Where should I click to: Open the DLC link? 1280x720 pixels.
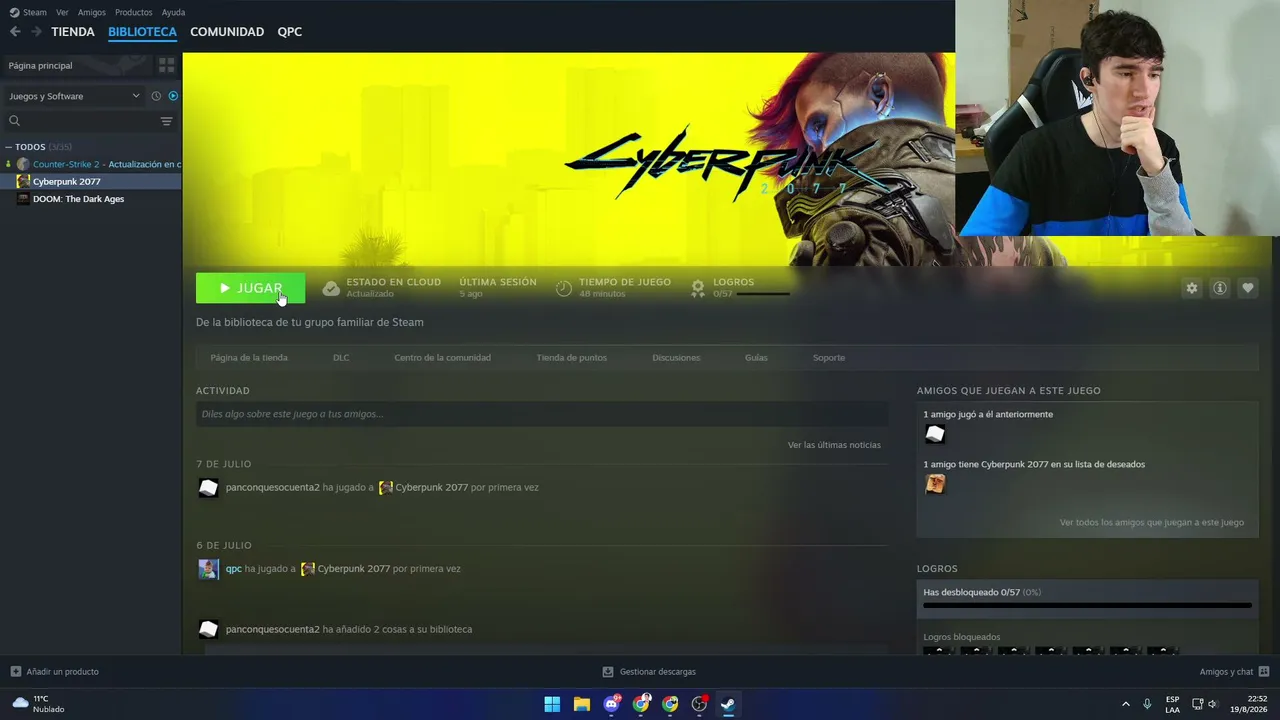(x=341, y=358)
